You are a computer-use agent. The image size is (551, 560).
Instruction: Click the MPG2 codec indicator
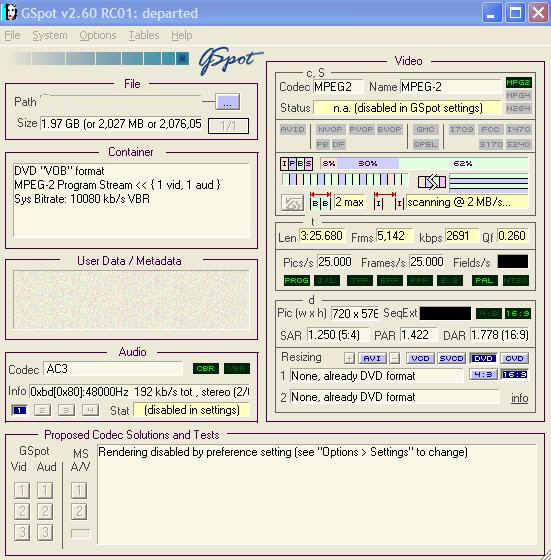(519, 83)
